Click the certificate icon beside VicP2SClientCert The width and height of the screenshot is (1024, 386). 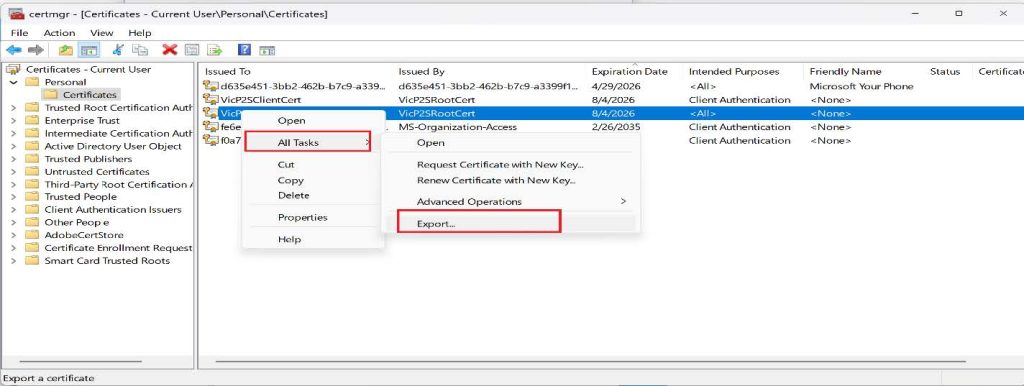click(x=210, y=99)
